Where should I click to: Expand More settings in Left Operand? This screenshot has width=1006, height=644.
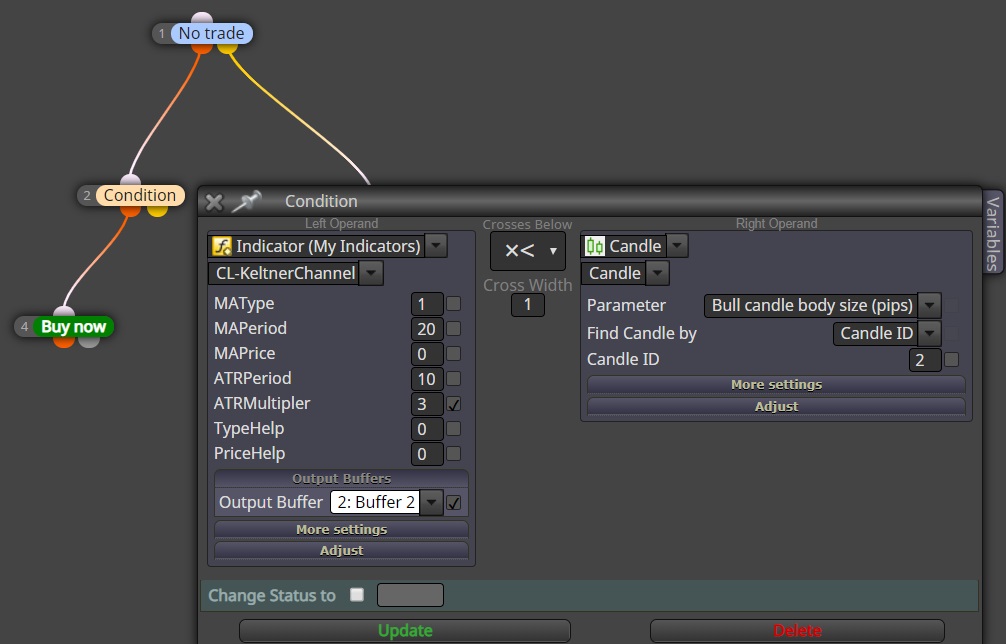(341, 529)
